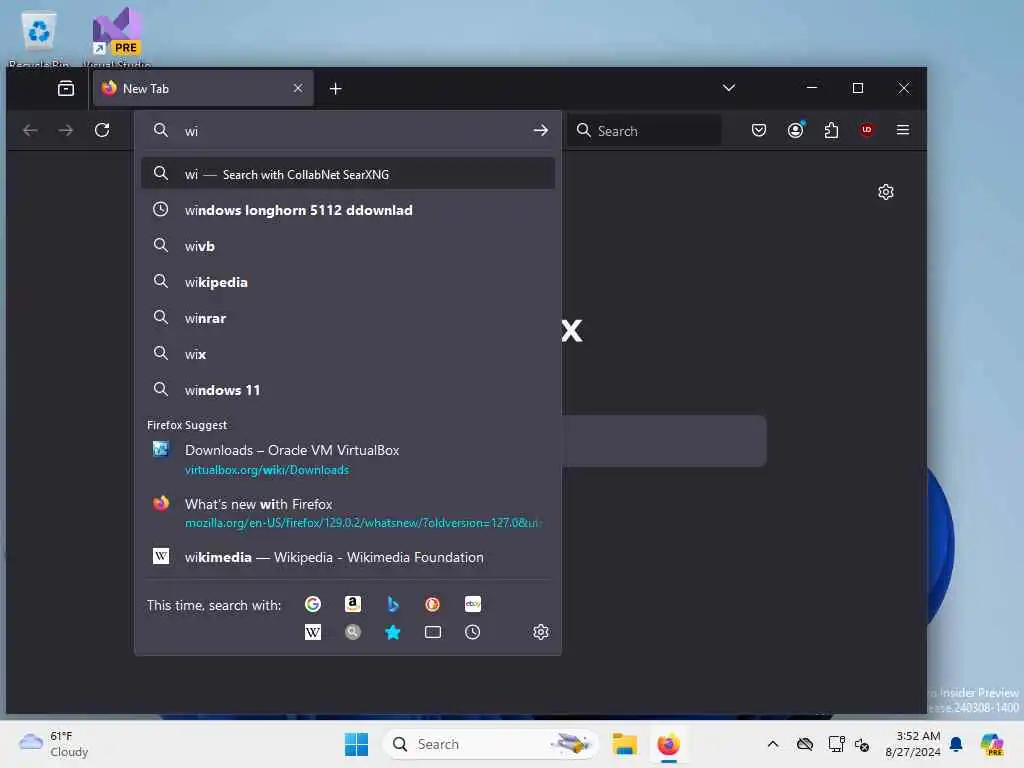Search this time with eBay
The image size is (1024, 768).
tap(473, 604)
